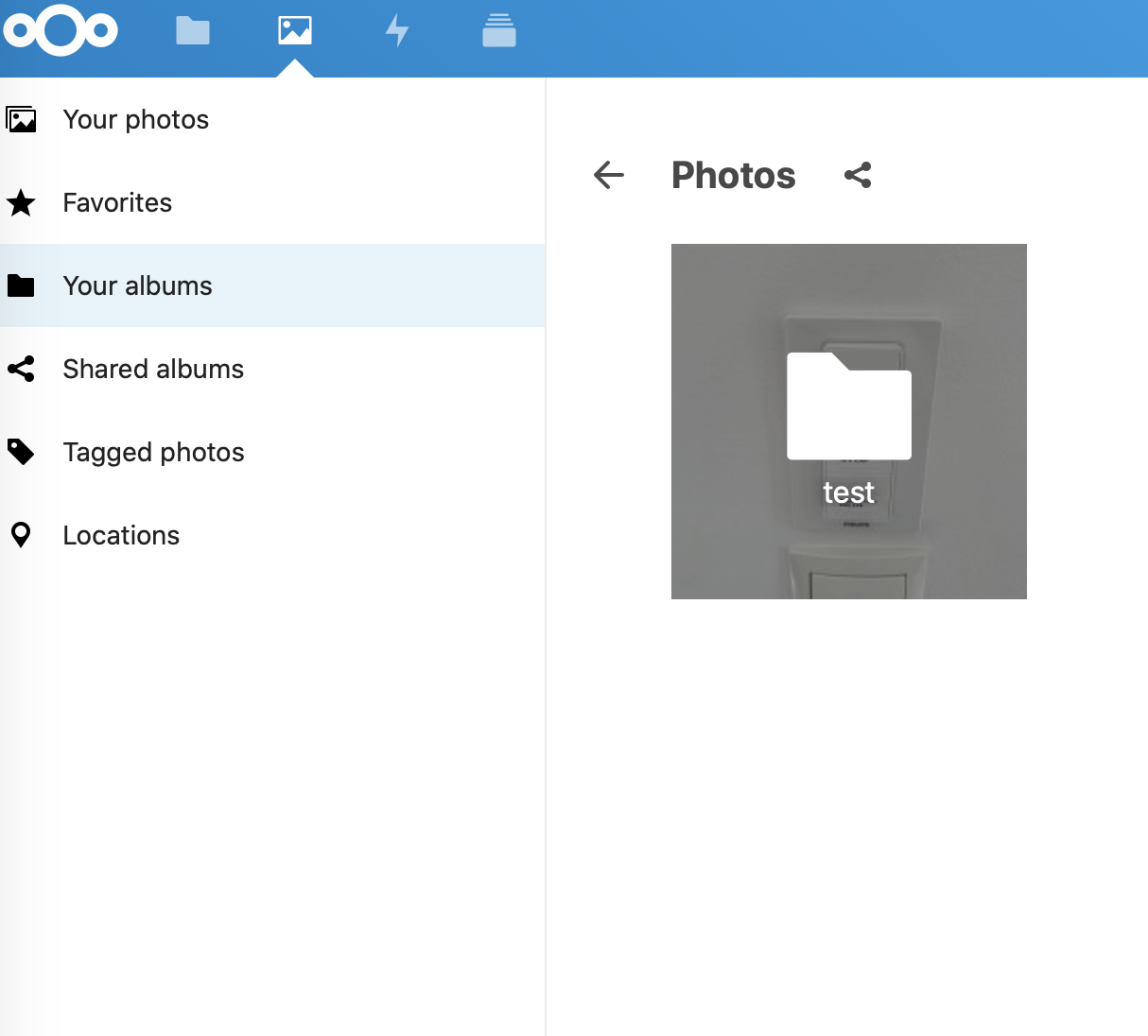Open the Activity lightning icon

coord(397,31)
